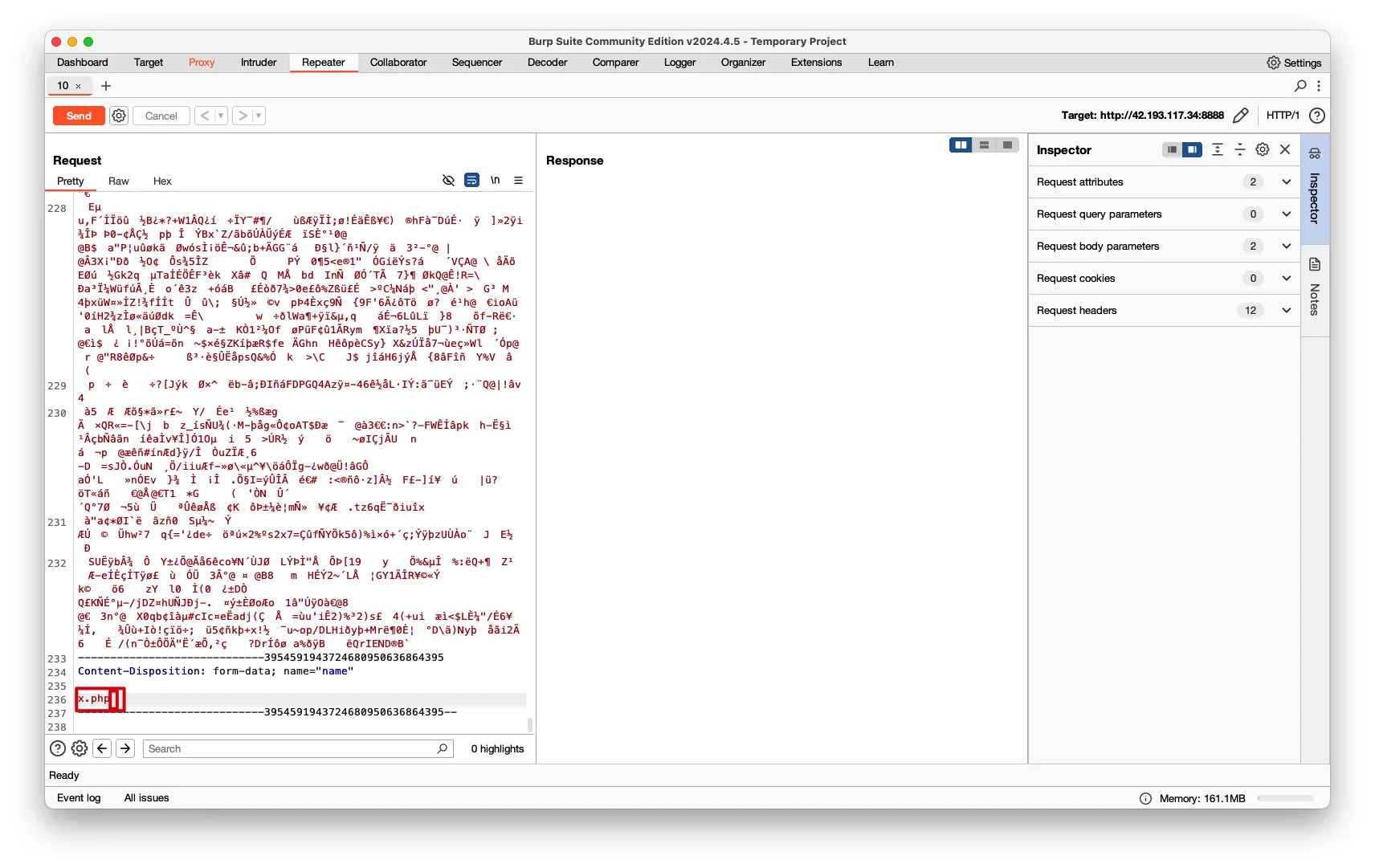
Task: Toggle the \n newline display button
Action: click(x=496, y=181)
